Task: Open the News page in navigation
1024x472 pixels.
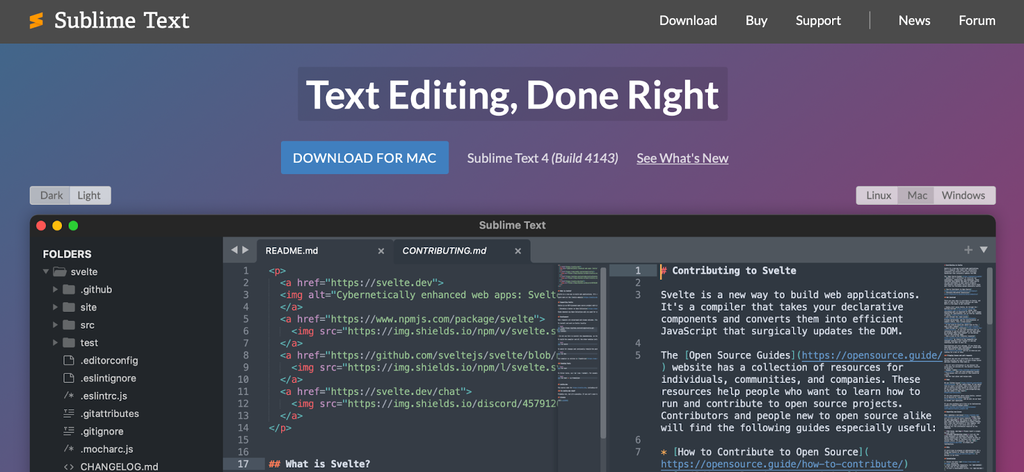Action: click(914, 21)
